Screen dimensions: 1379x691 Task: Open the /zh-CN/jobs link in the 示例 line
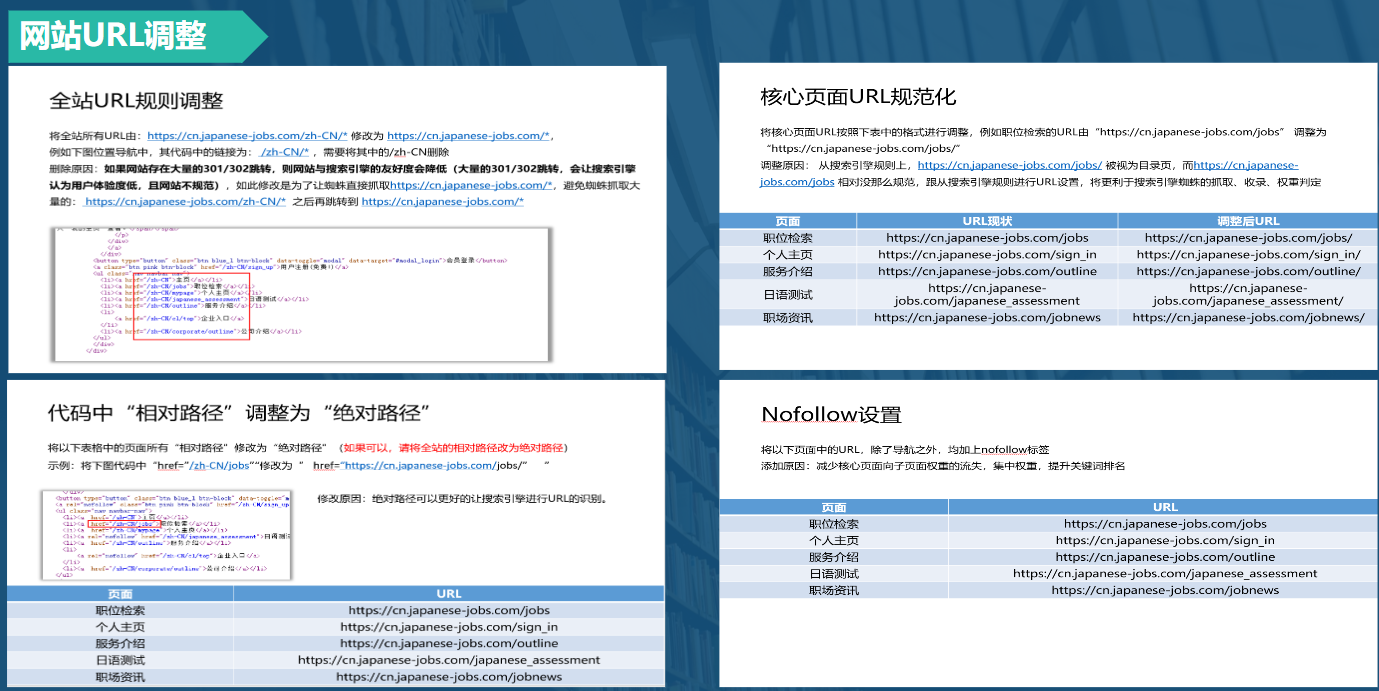[220, 465]
